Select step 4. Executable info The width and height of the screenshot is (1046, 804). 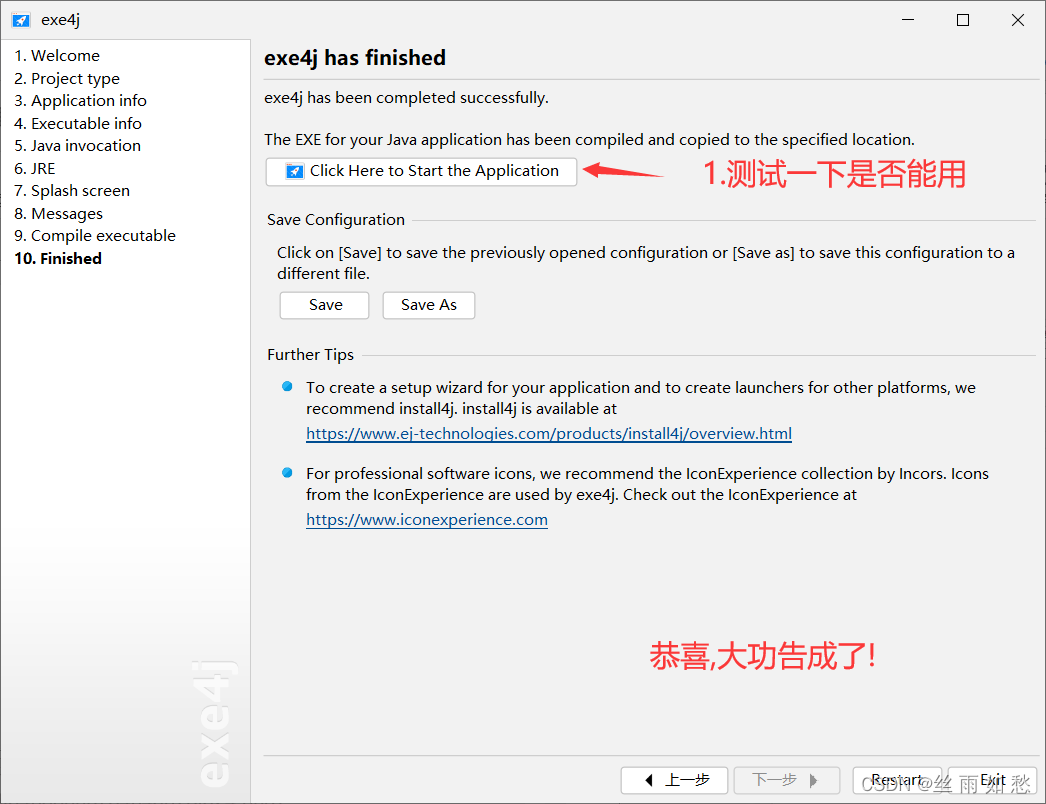(77, 123)
